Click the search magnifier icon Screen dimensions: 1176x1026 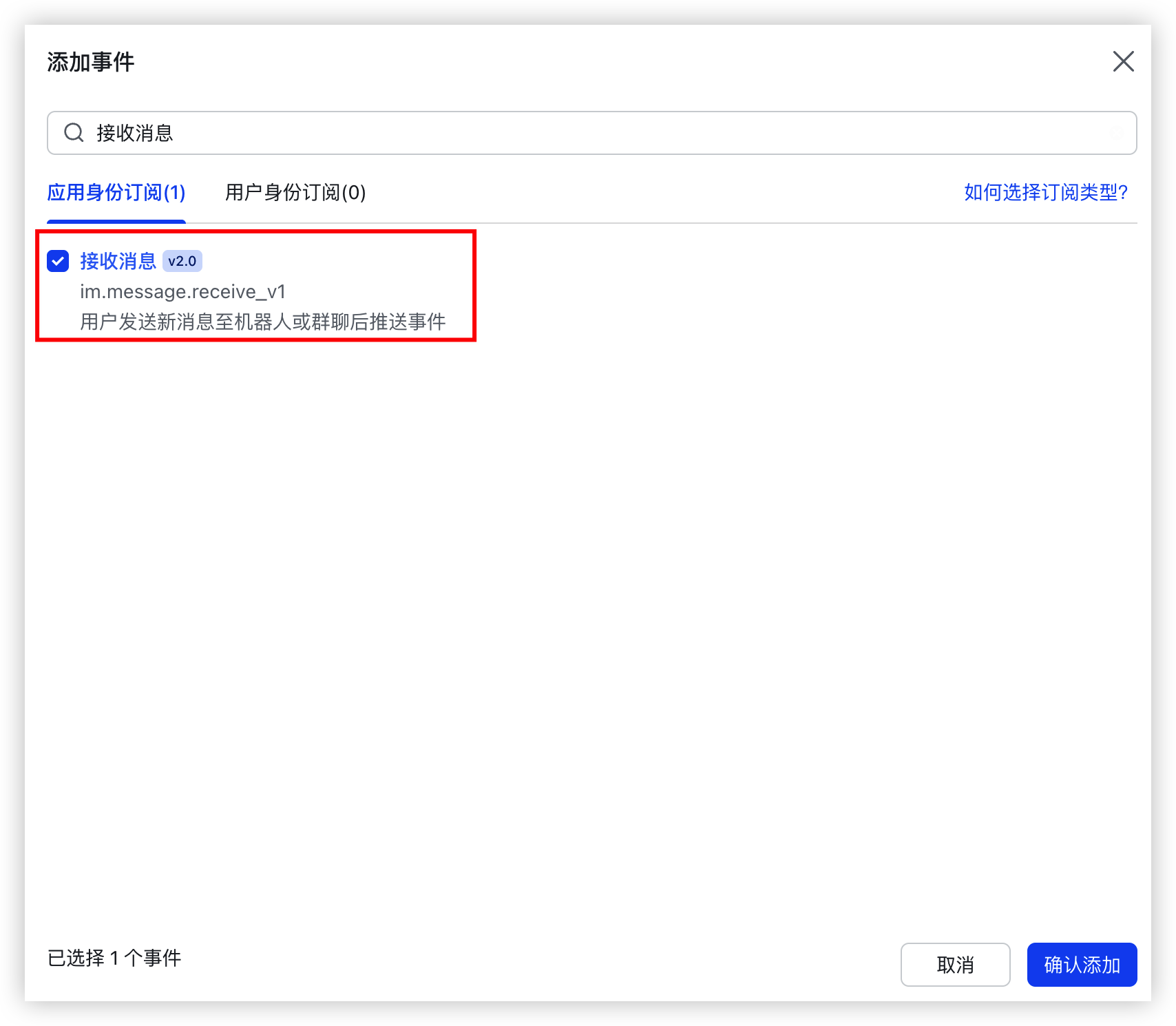click(x=74, y=132)
